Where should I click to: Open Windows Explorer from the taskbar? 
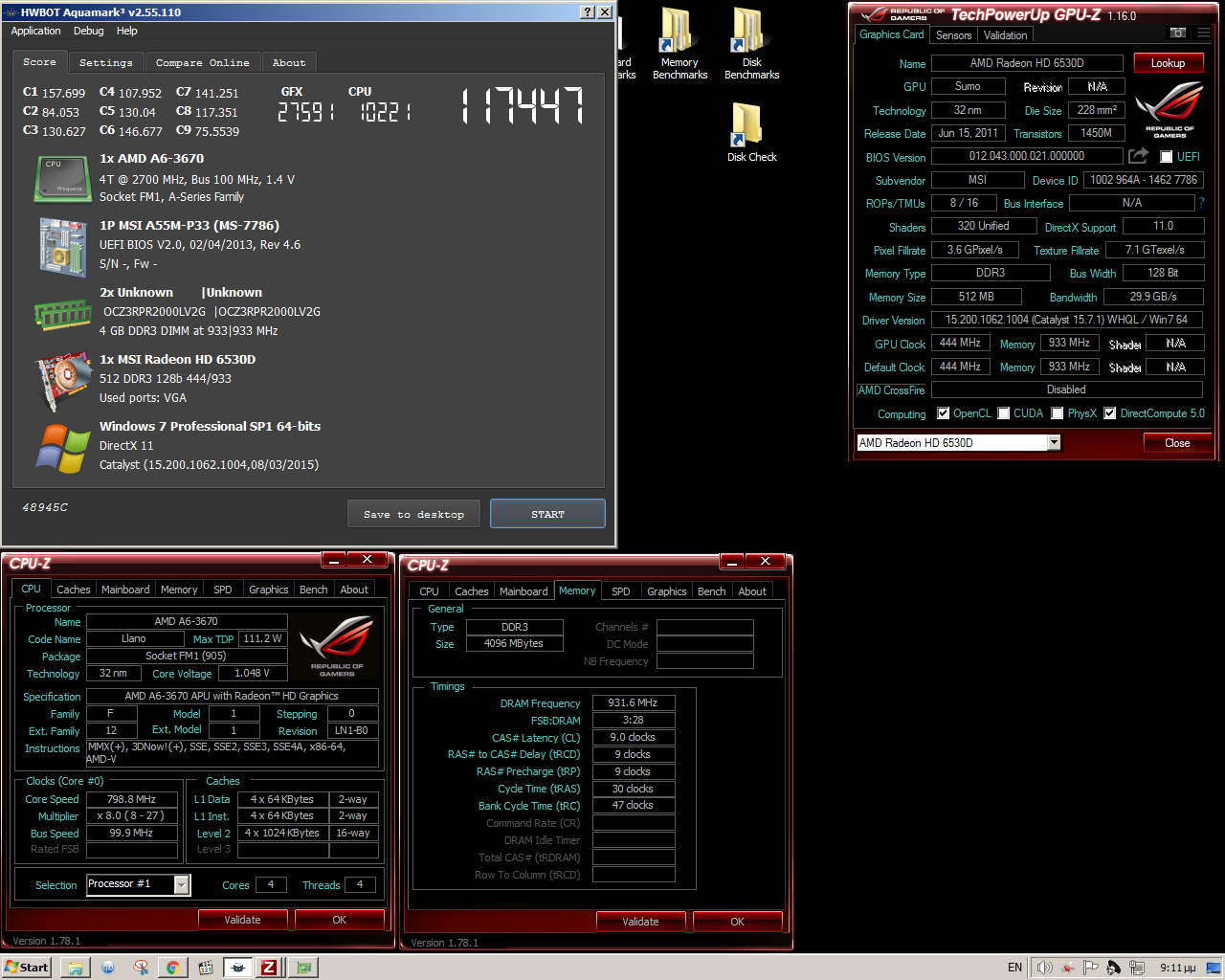75,968
